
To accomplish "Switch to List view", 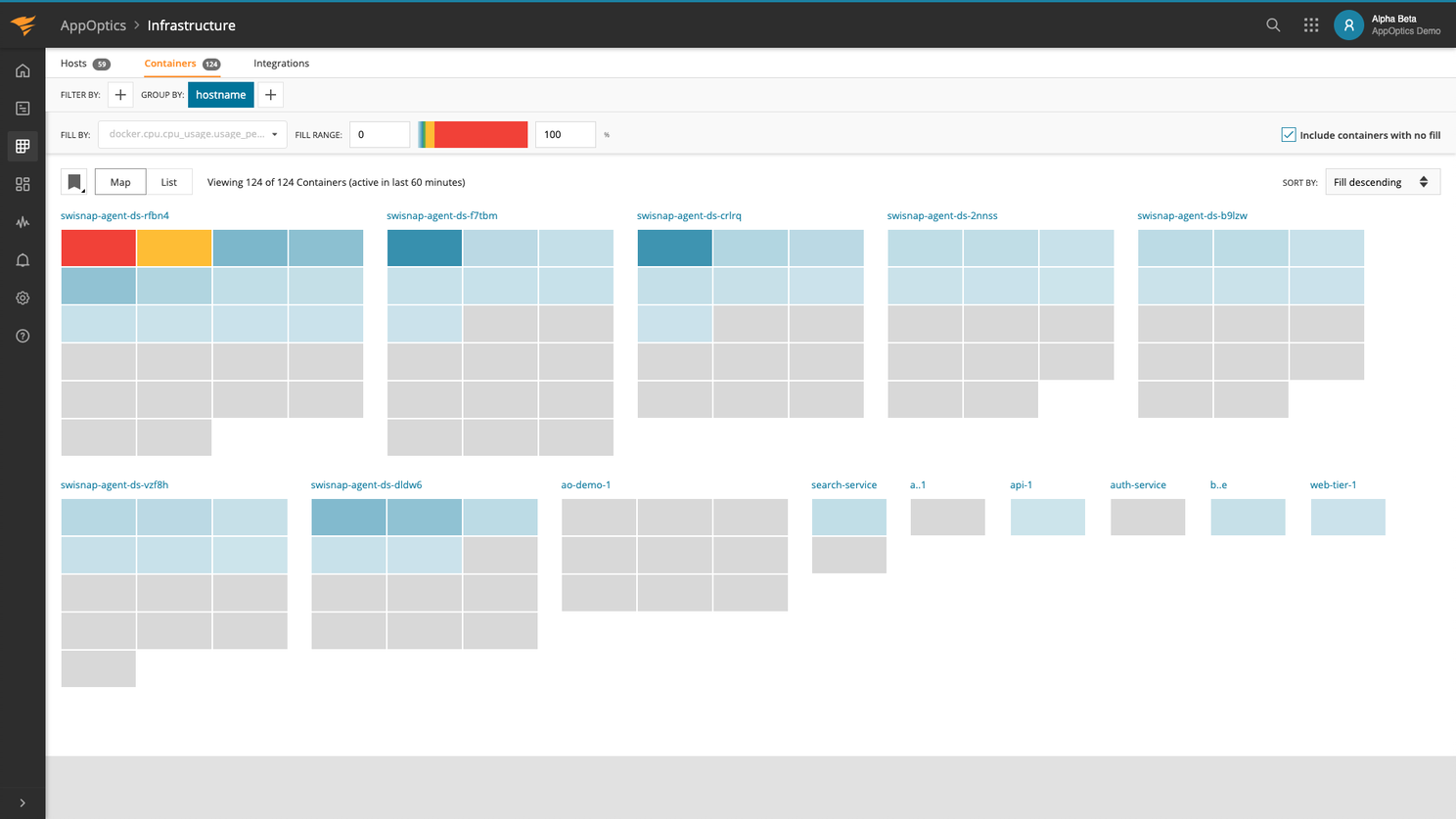I will (x=168, y=181).
